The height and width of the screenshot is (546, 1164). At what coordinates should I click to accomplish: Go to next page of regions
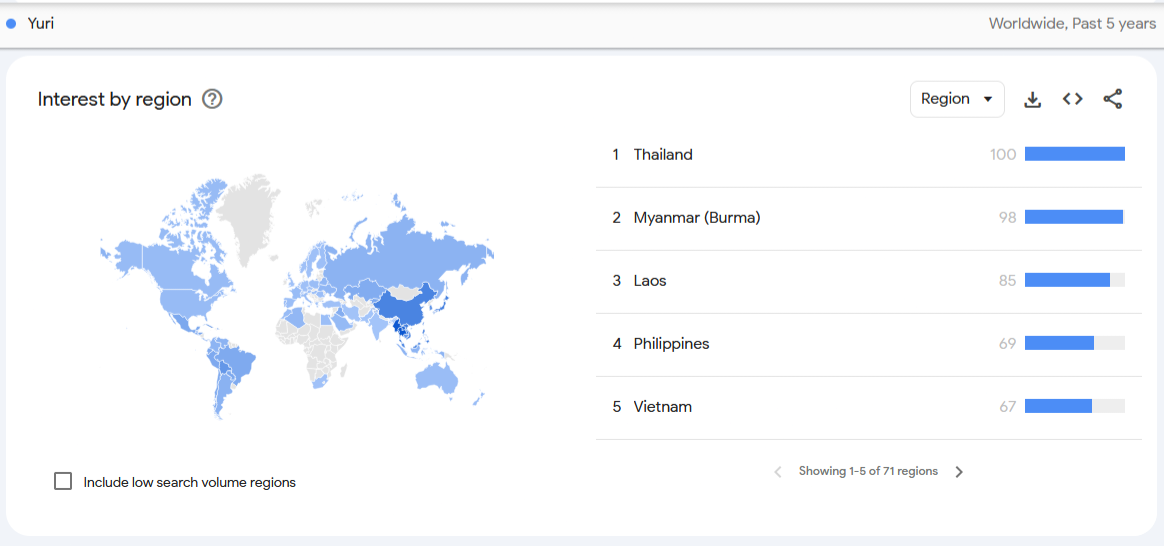pos(959,472)
